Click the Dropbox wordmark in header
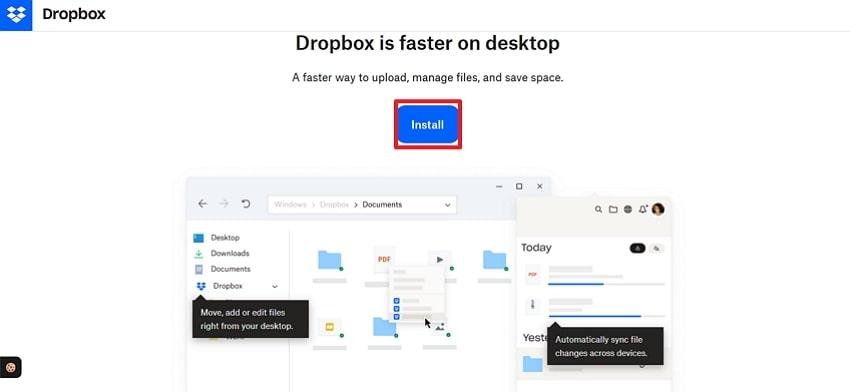 tap(74, 15)
